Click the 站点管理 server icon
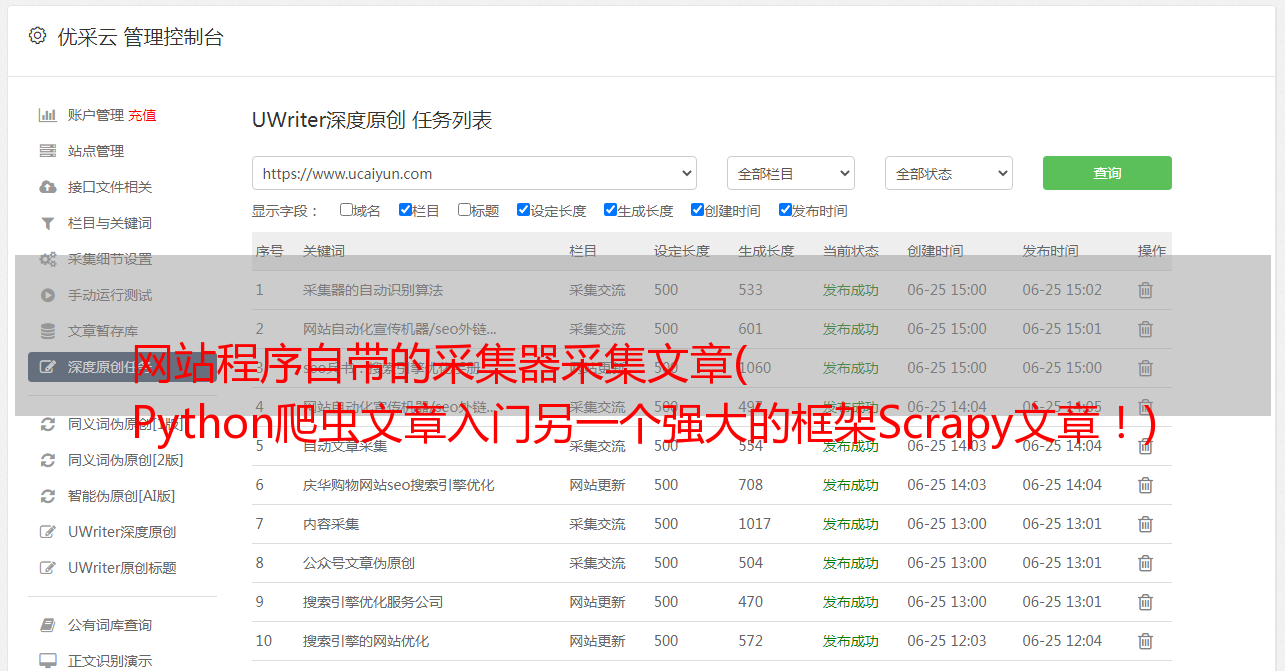Image resolution: width=1285 pixels, height=671 pixels. (x=47, y=151)
